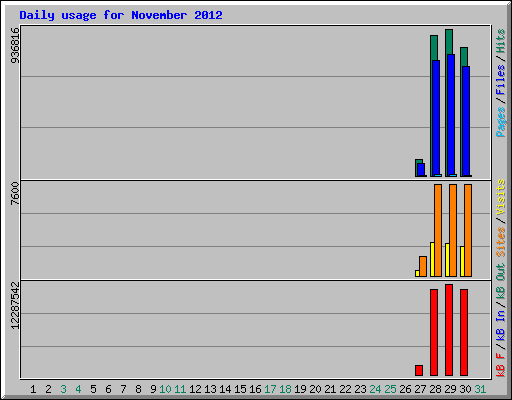Select the blue Files bar for day 30
The width and height of the screenshot is (512, 400).
466,121
